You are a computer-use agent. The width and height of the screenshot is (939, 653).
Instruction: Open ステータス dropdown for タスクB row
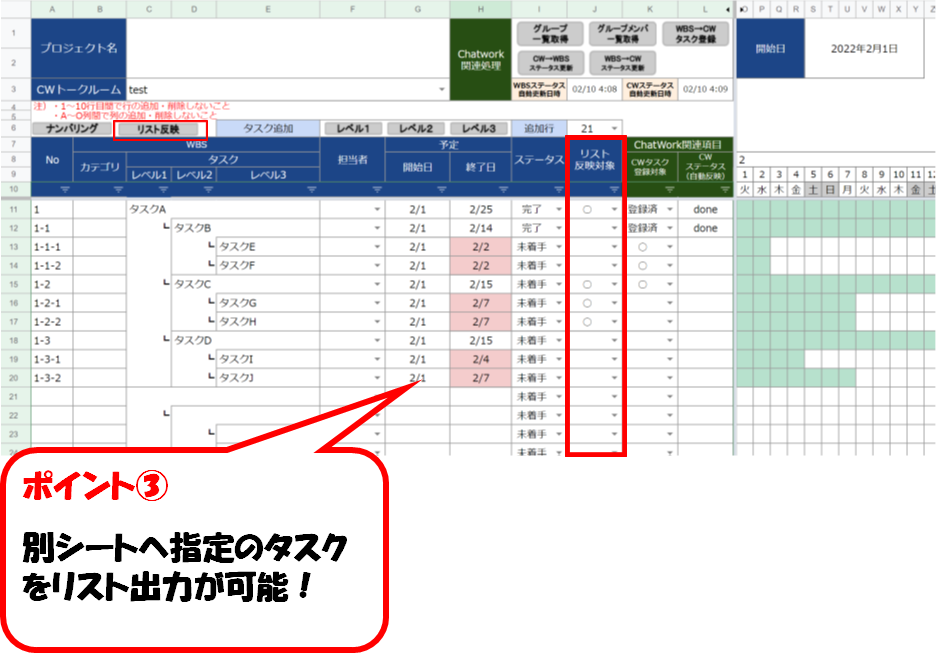(x=559, y=228)
